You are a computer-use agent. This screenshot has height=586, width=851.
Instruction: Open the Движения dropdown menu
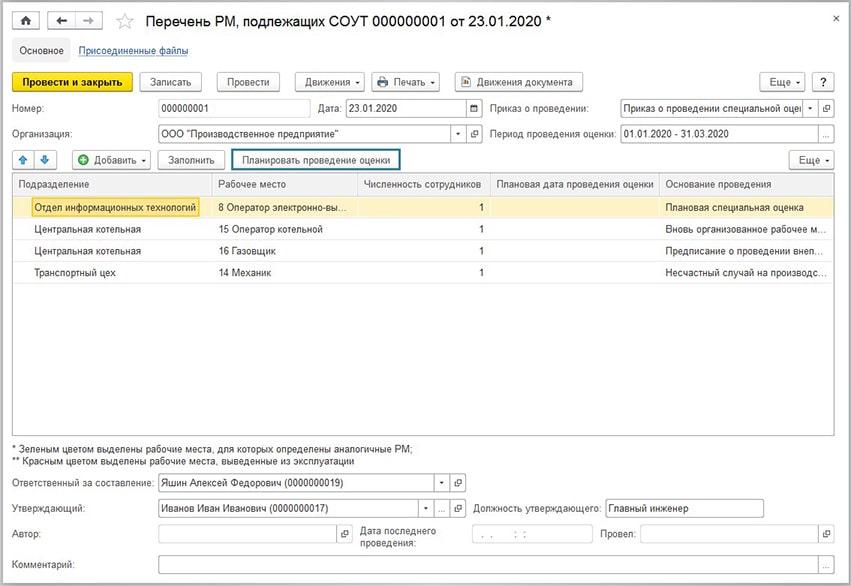[330, 82]
